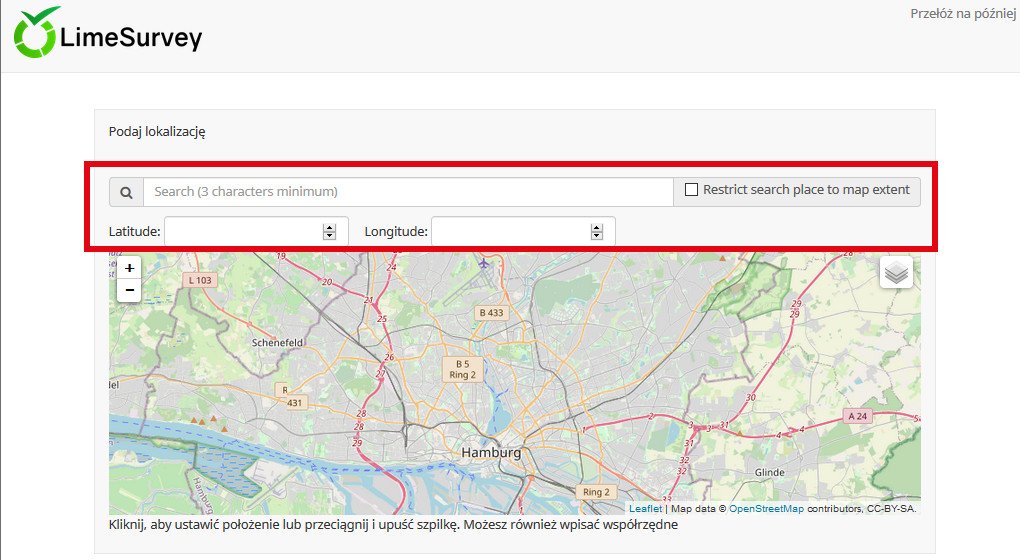Screen dimensions: 1020x560
Task: Click the Przełóż na później link
Action: [964, 14]
